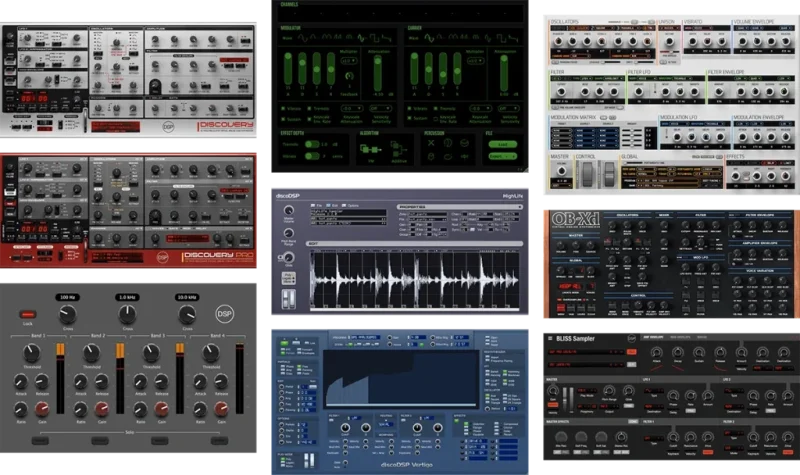Click the HighLife Master Volume knob
Image resolution: width=800 pixels, height=475 pixels.
click(289, 210)
